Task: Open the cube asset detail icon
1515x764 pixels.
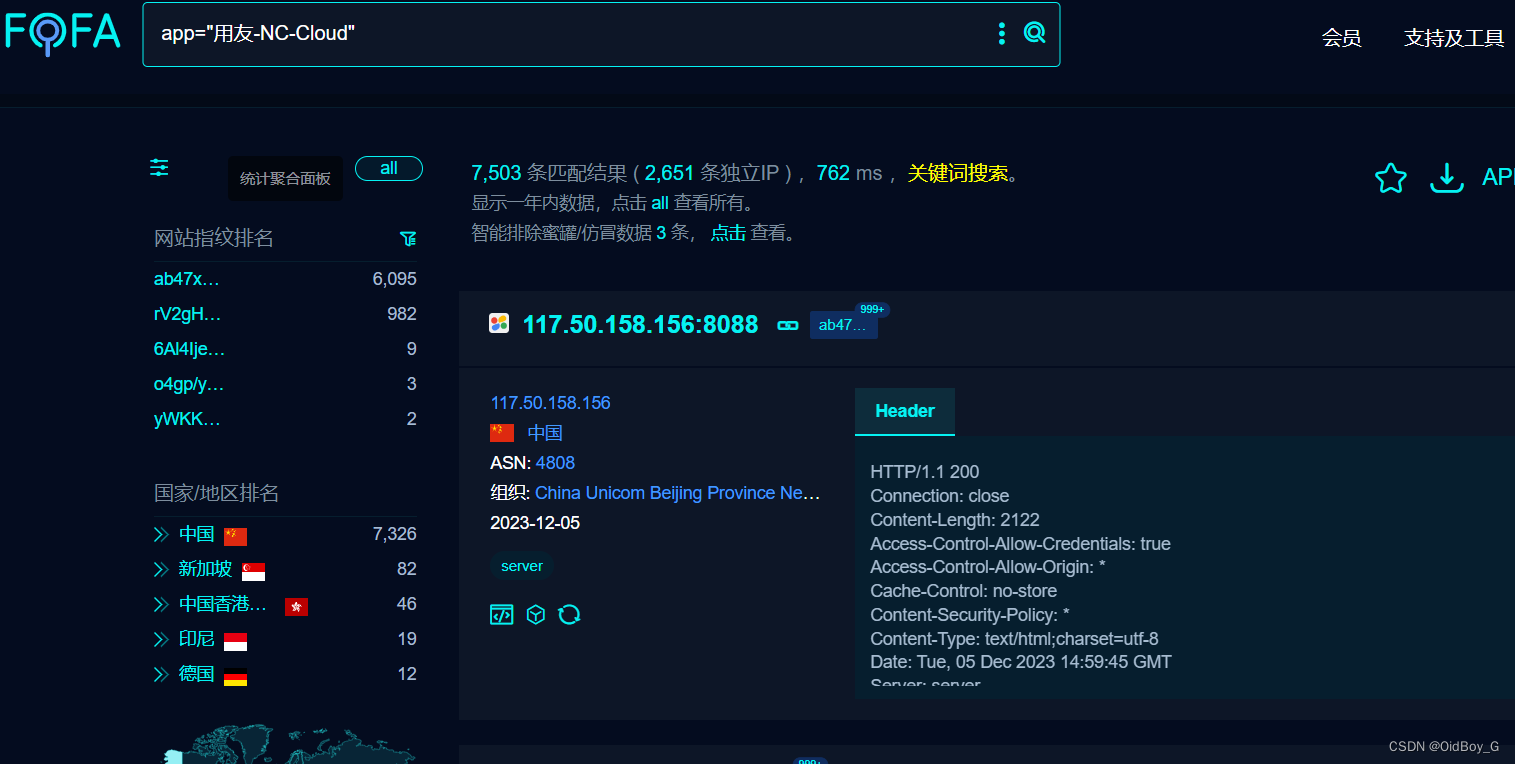Action: pos(536,614)
